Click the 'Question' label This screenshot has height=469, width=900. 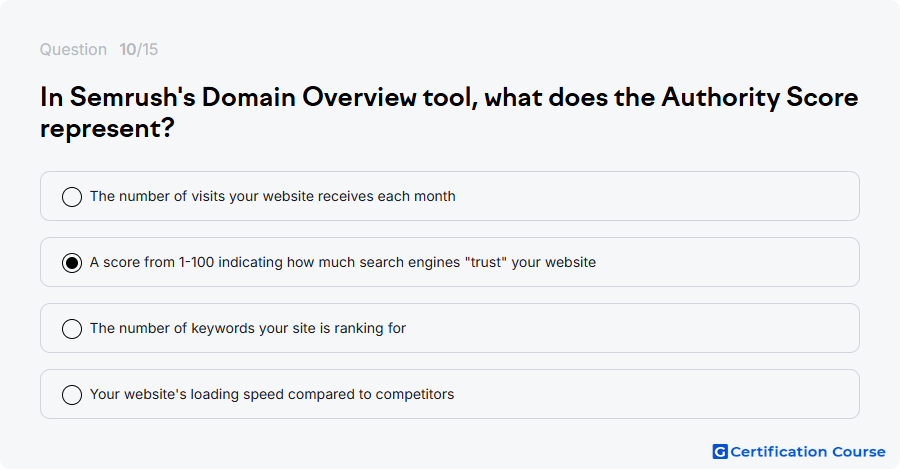click(73, 49)
